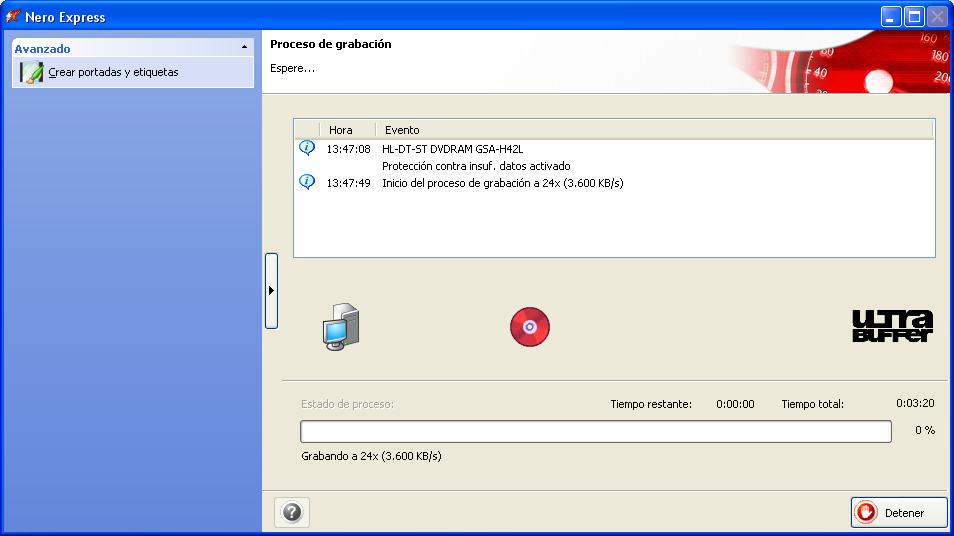Click the computer source icon

(341, 327)
